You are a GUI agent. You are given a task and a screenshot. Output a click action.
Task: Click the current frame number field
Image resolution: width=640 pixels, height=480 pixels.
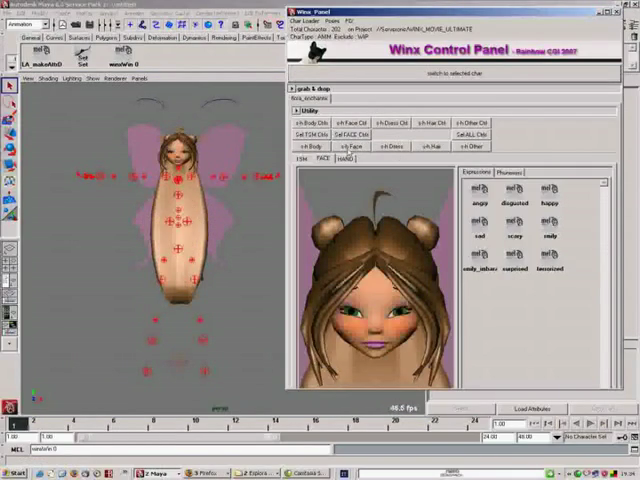click(508, 424)
